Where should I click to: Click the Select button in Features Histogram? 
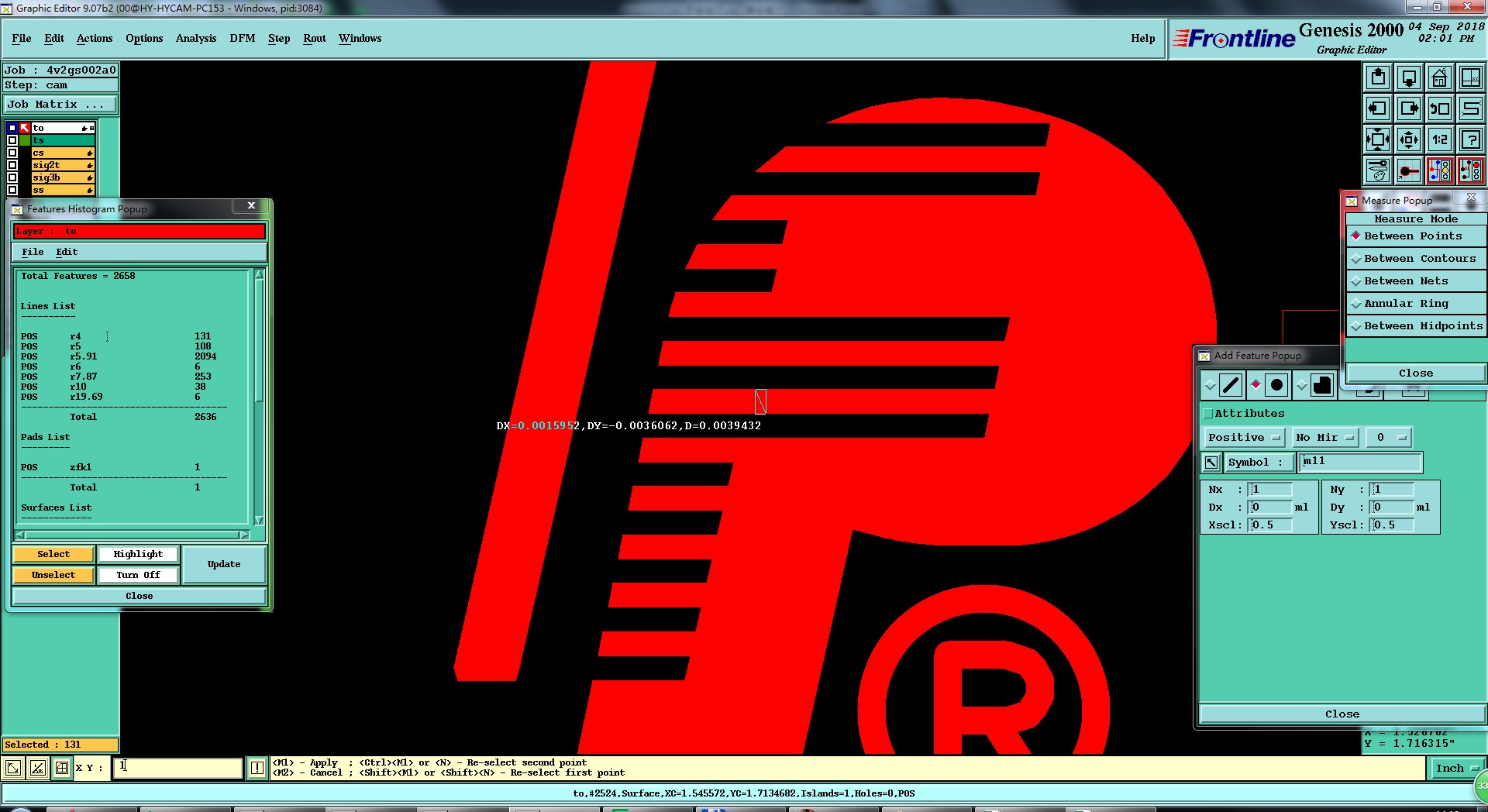[53, 554]
